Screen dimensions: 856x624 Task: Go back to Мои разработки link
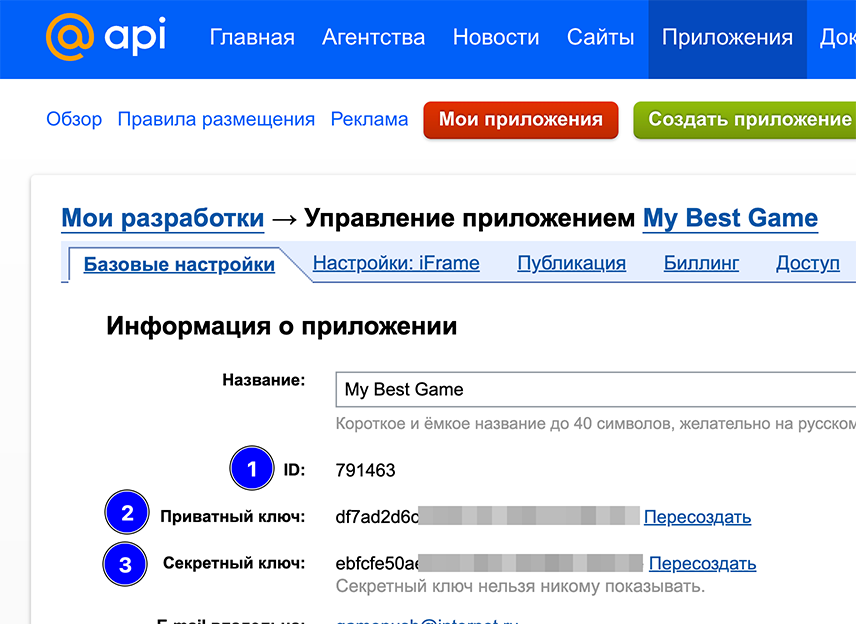pyautogui.click(x=163, y=218)
